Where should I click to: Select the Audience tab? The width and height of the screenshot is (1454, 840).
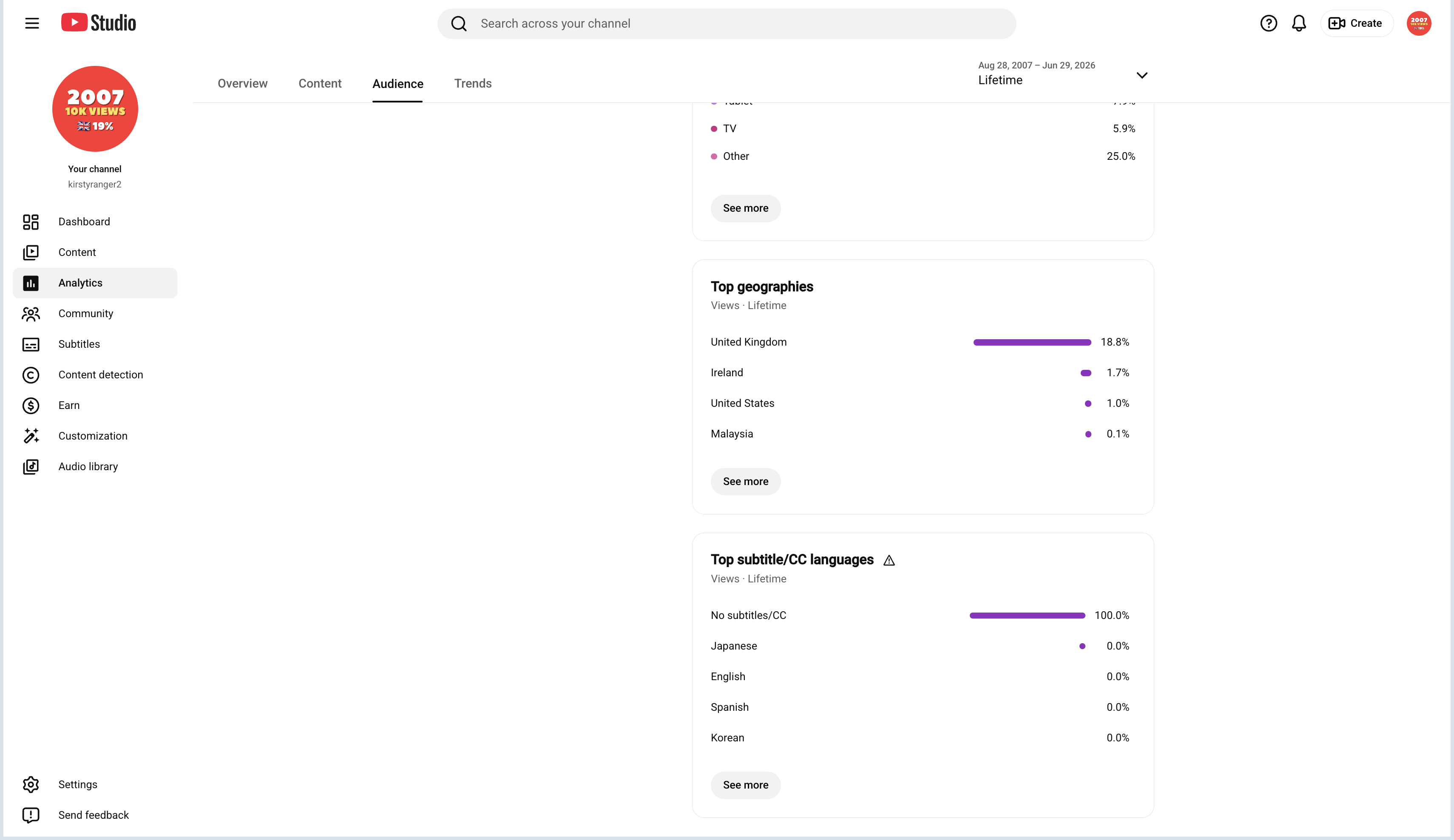[398, 84]
